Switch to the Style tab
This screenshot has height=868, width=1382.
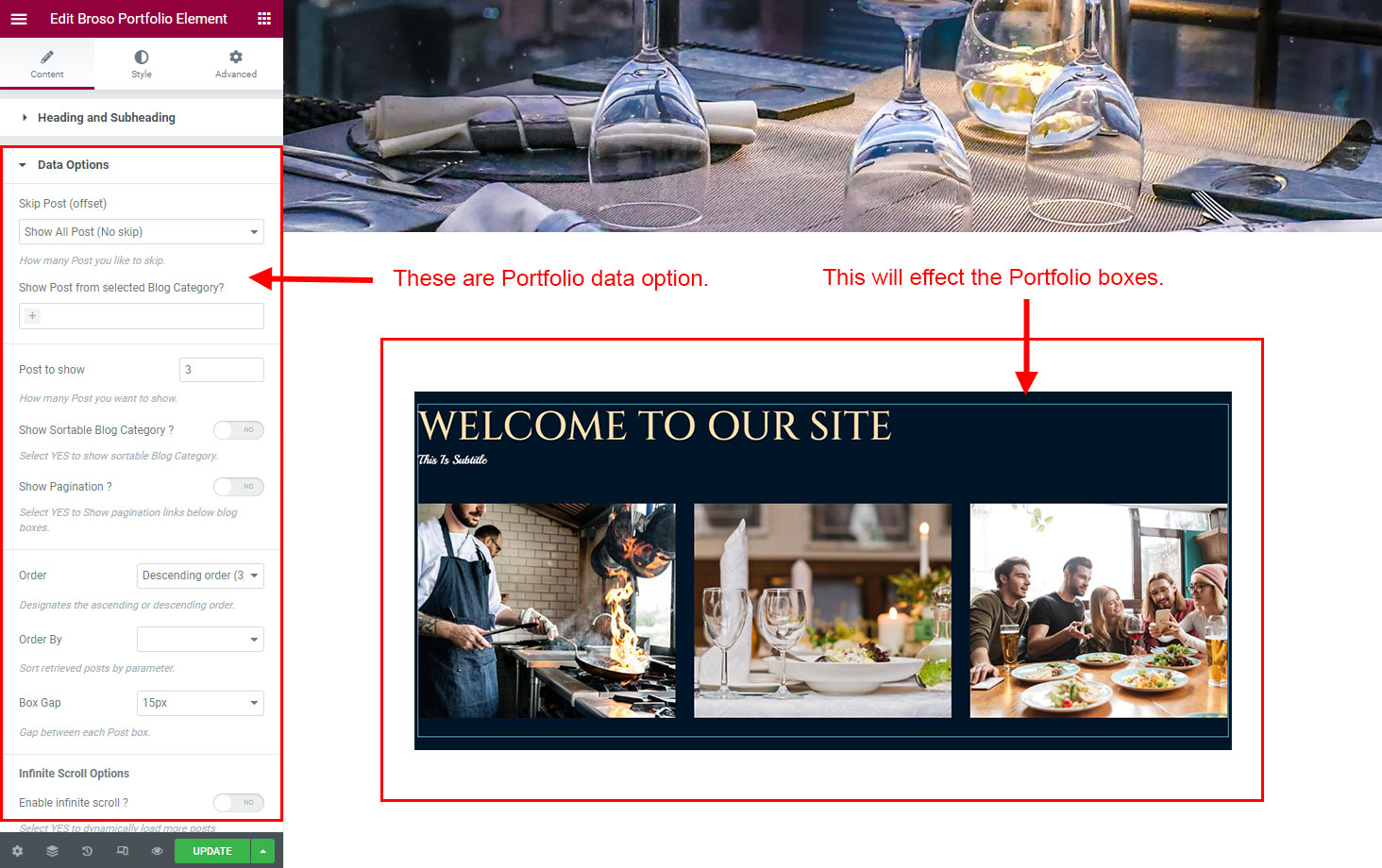142,63
